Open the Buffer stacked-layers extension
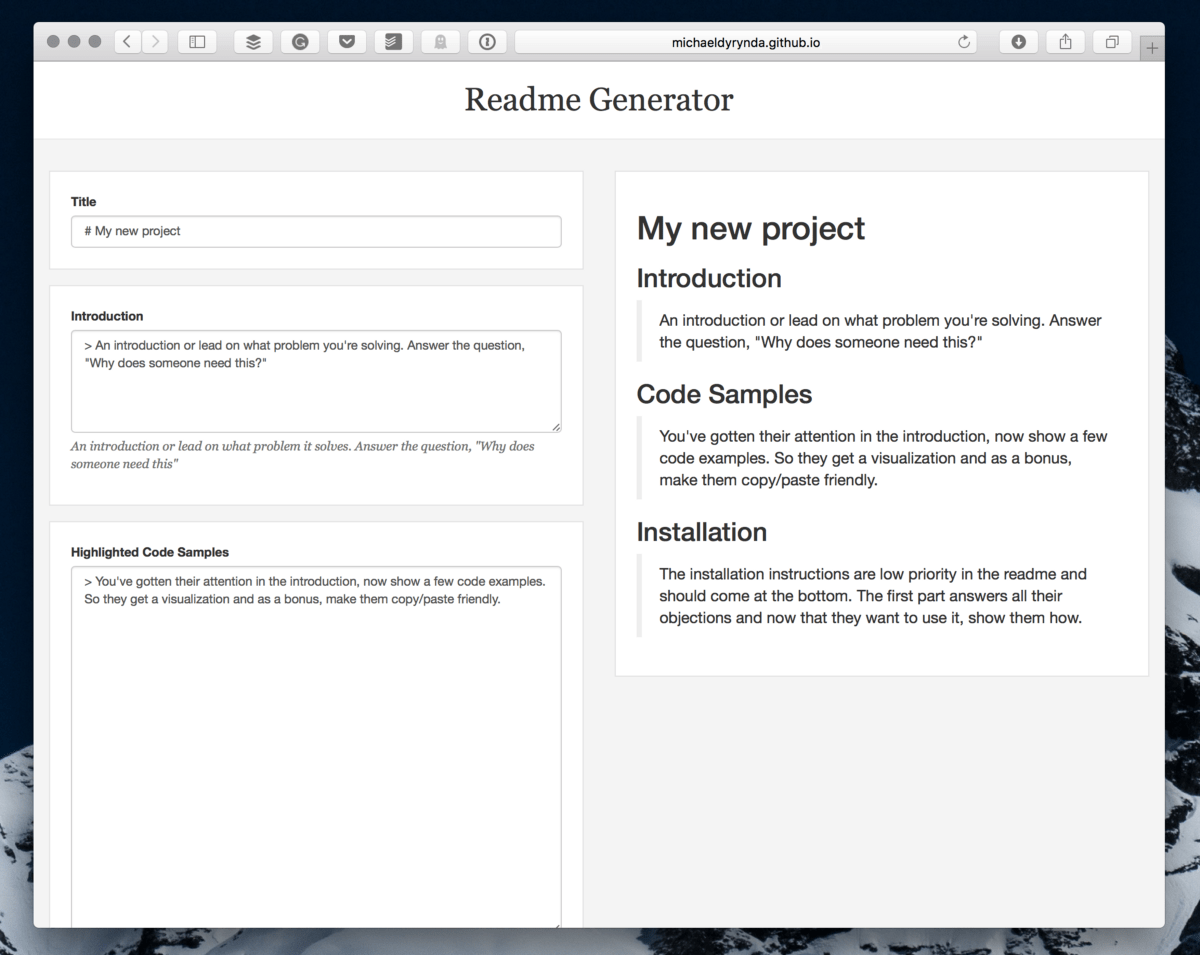Image resolution: width=1200 pixels, height=955 pixels. click(253, 42)
